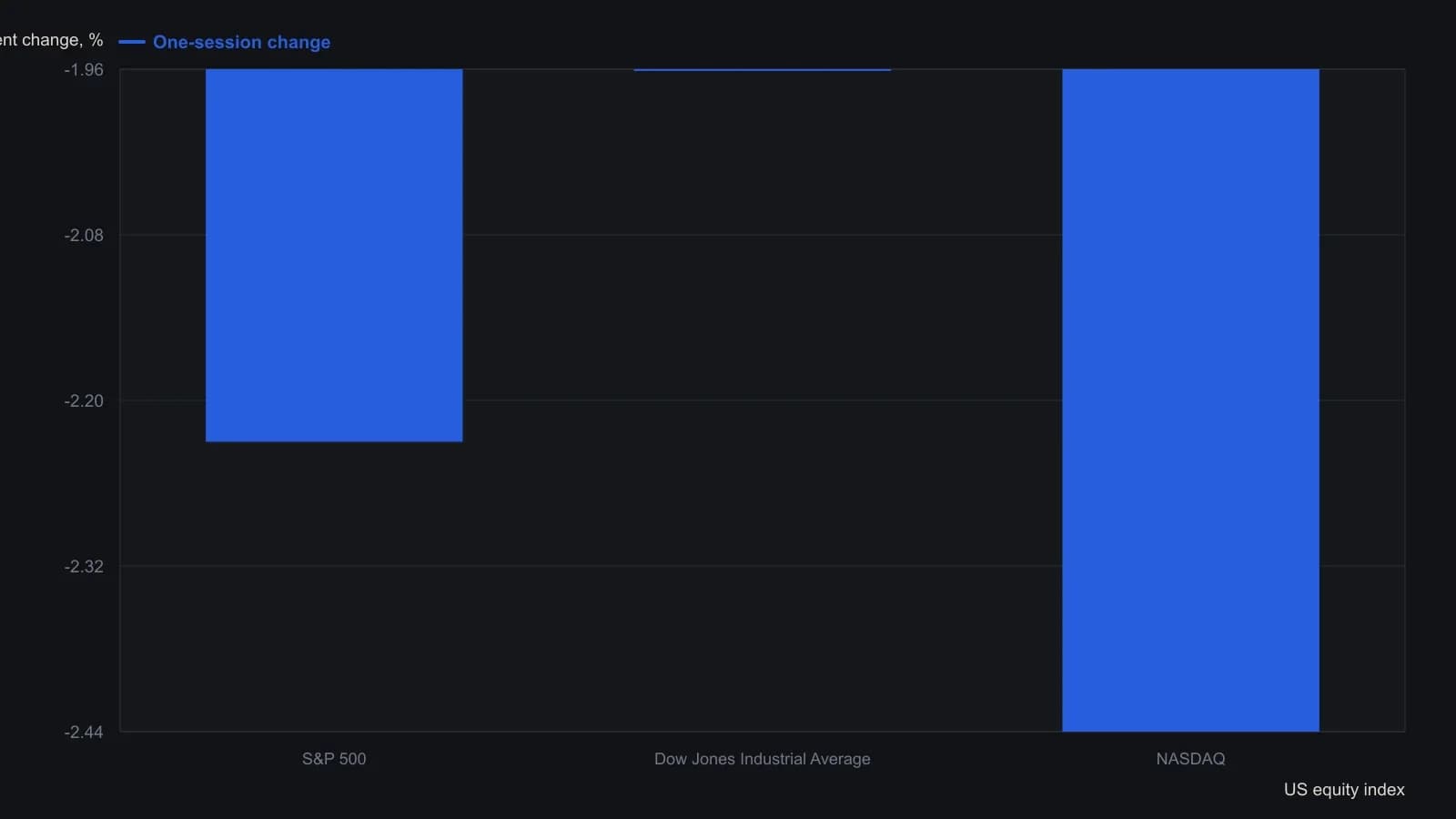Click the US equity index axis title
The height and width of the screenshot is (819, 1456).
point(1344,790)
